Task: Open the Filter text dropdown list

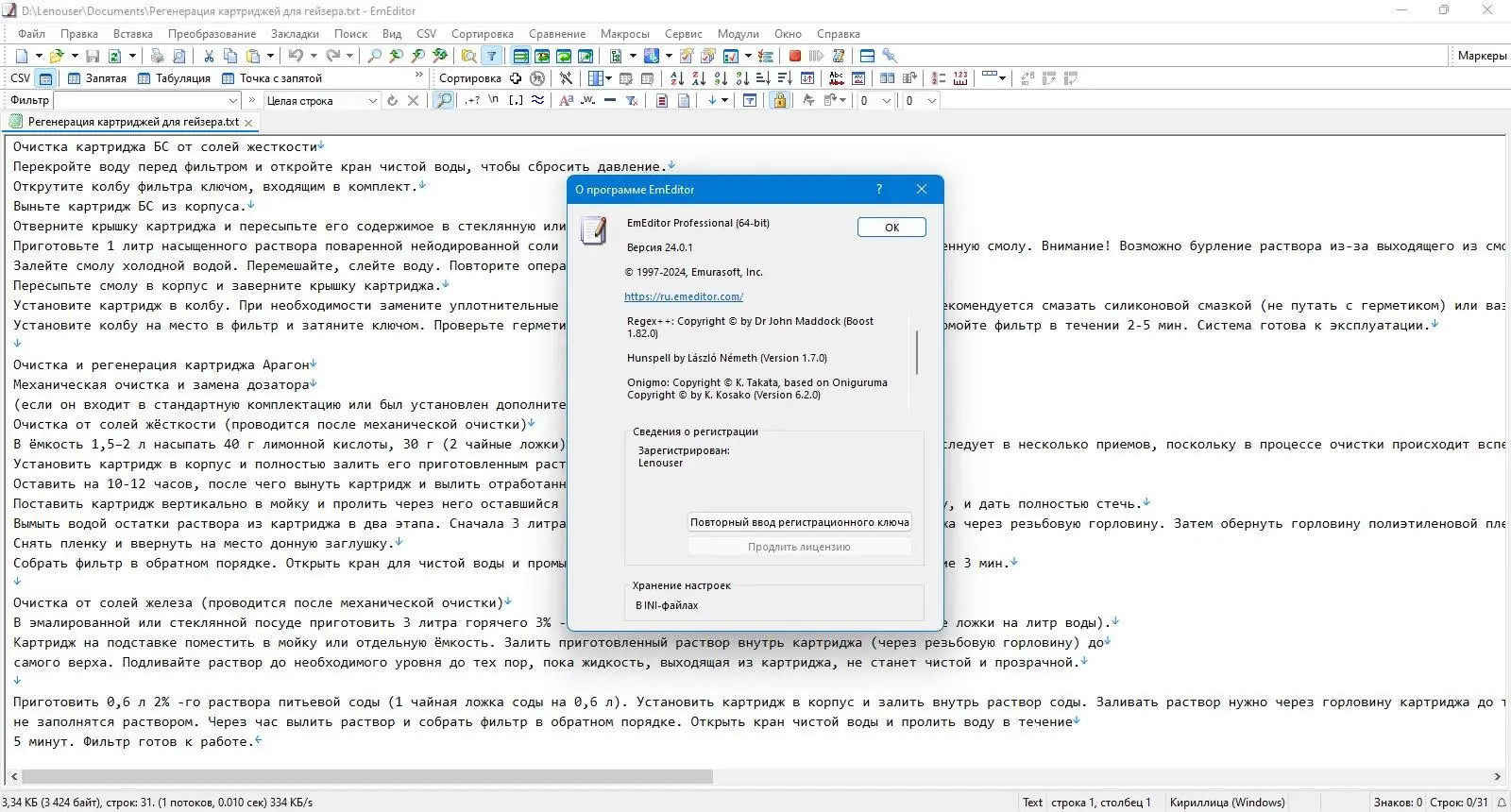Action: [x=232, y=100]
